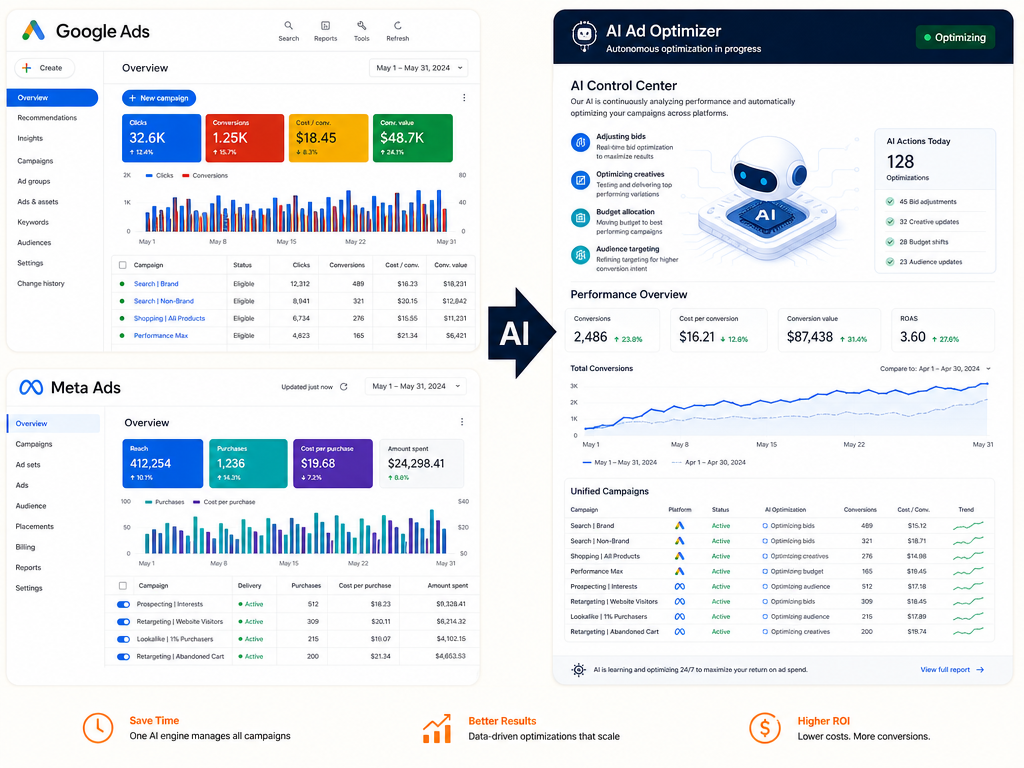Click the Meta platform icon for Prospecting | Interests row

[x=679, y=586]
